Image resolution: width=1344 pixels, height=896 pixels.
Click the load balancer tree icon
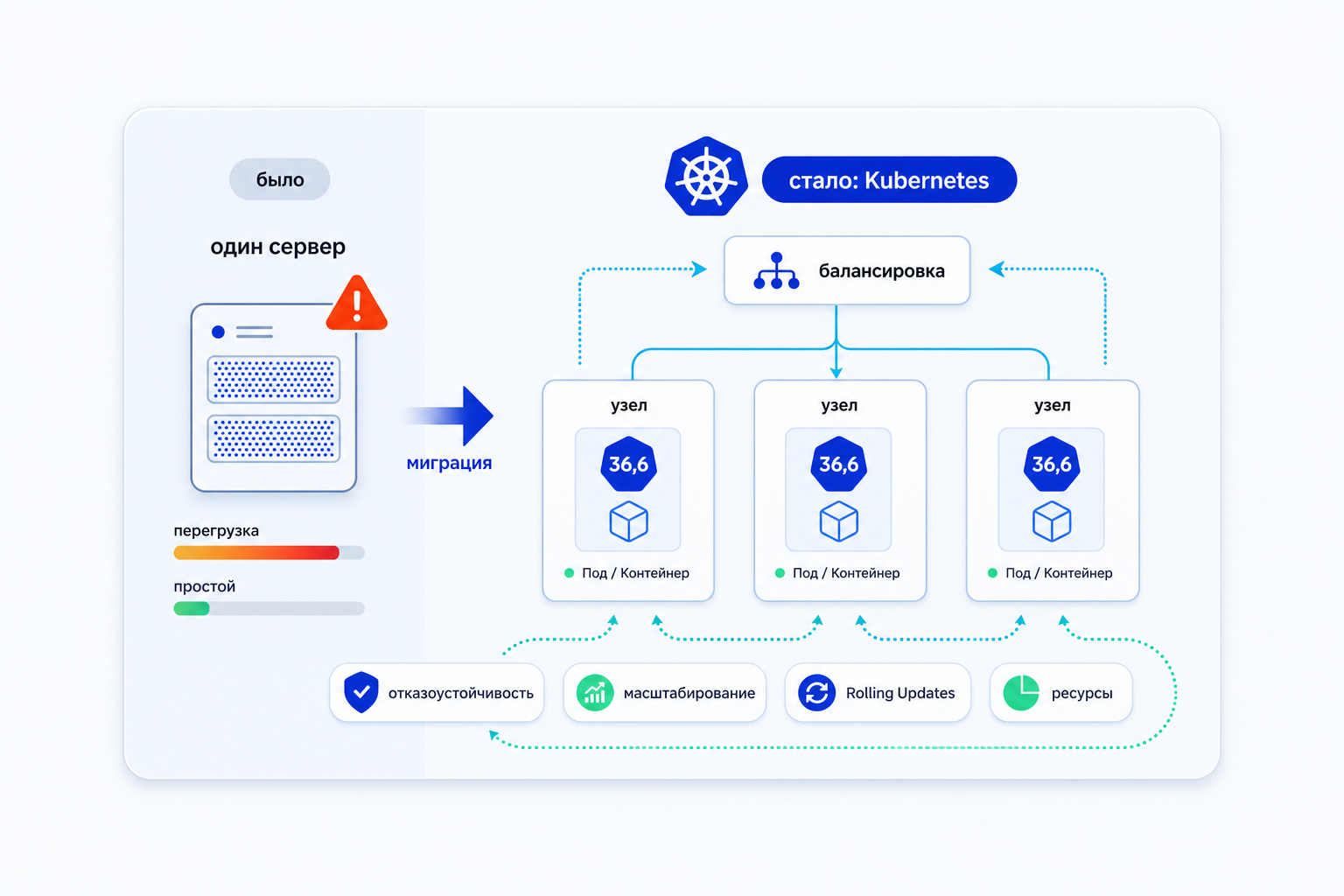[776, 271]
